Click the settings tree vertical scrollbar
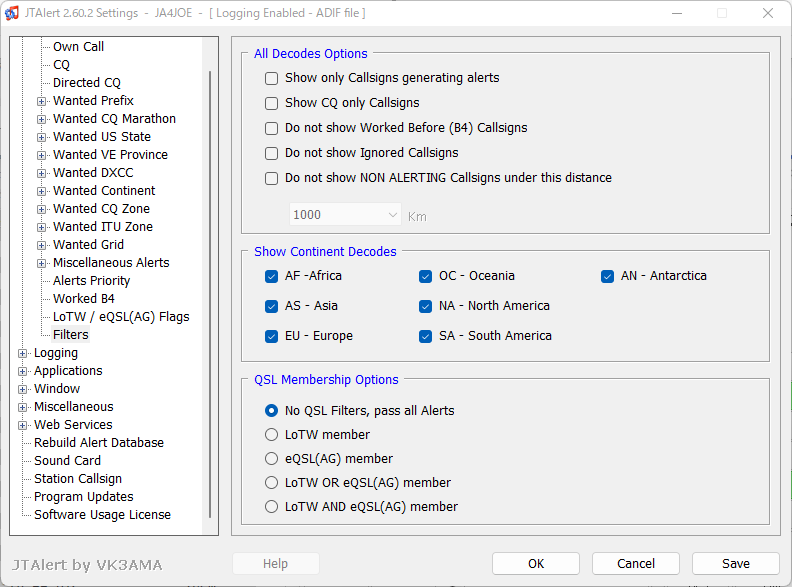This screenshot has height=587, width=792. coord(210,294)
